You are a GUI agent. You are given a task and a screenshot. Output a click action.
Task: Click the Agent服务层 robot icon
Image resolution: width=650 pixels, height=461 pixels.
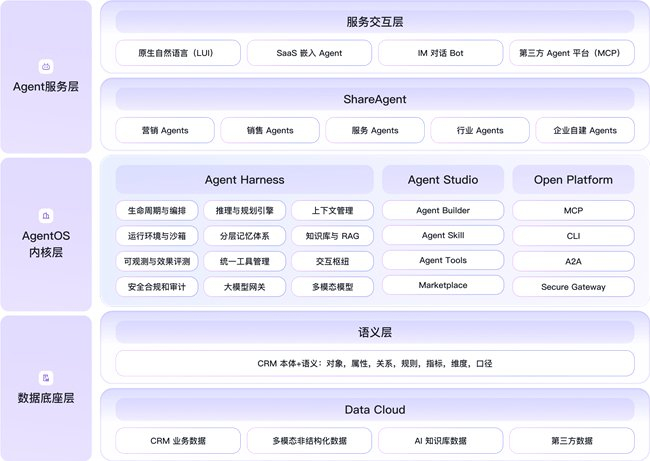click(x=46, y=66)
